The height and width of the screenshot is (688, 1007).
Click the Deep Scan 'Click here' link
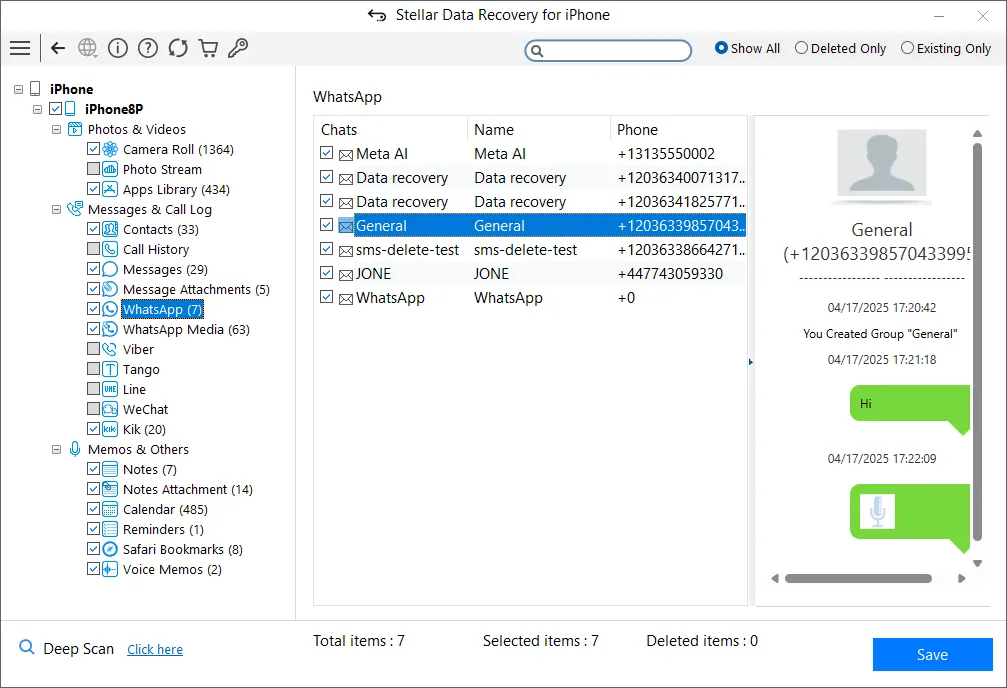coord(155,649)
